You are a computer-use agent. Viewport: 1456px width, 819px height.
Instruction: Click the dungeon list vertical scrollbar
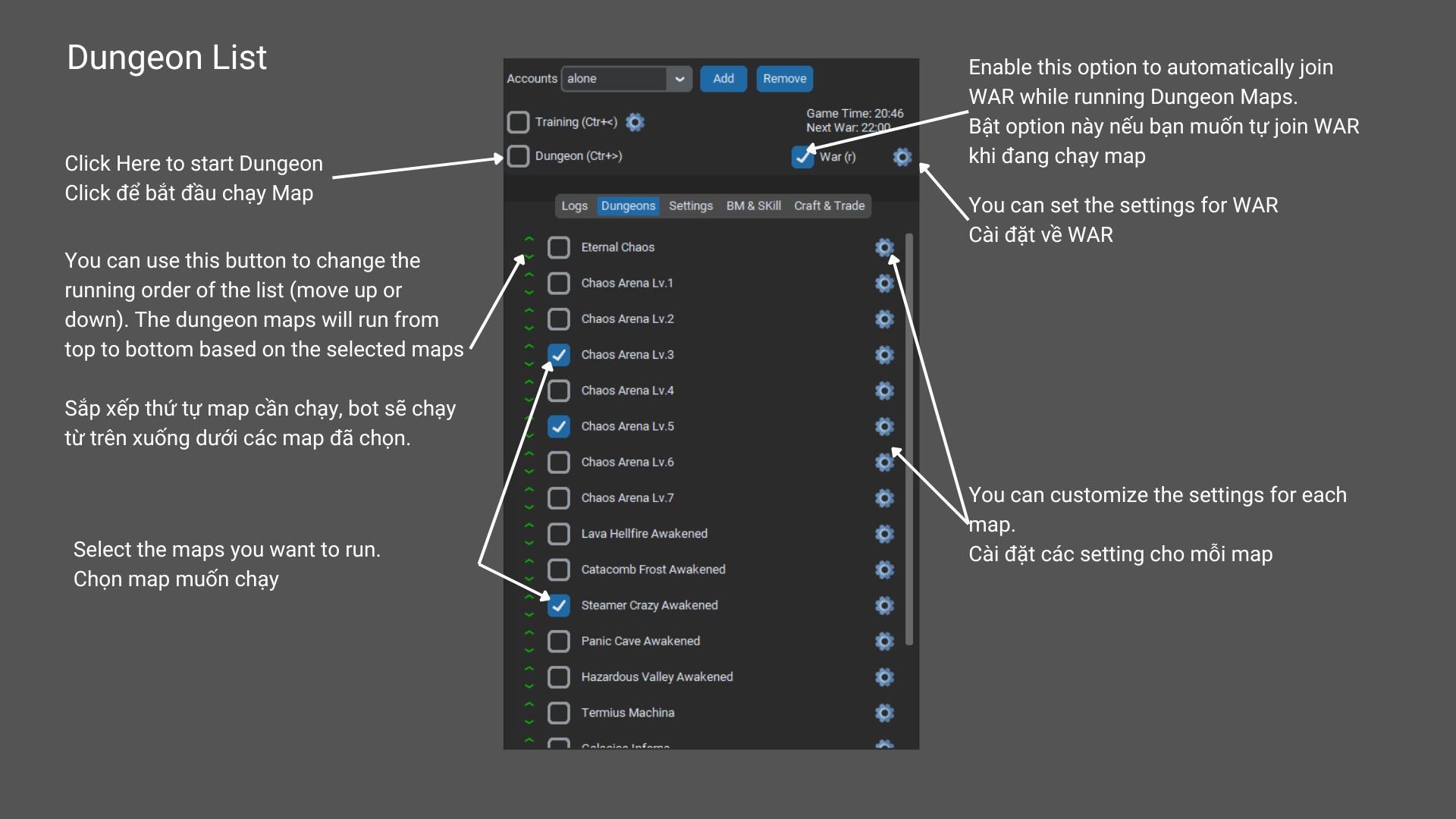click(909, 440)
